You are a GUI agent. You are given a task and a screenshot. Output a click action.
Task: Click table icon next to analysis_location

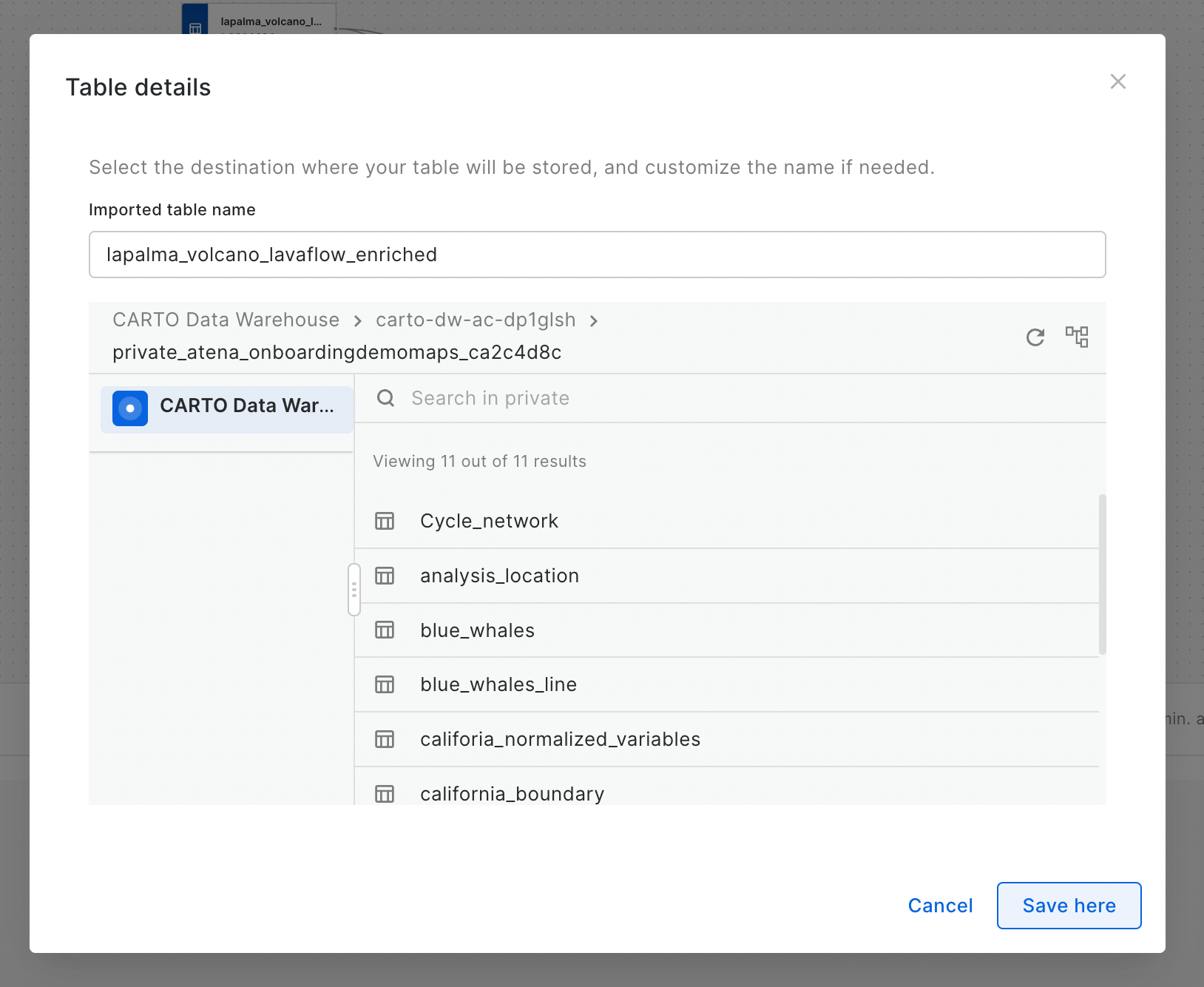(x=385, y=576)
